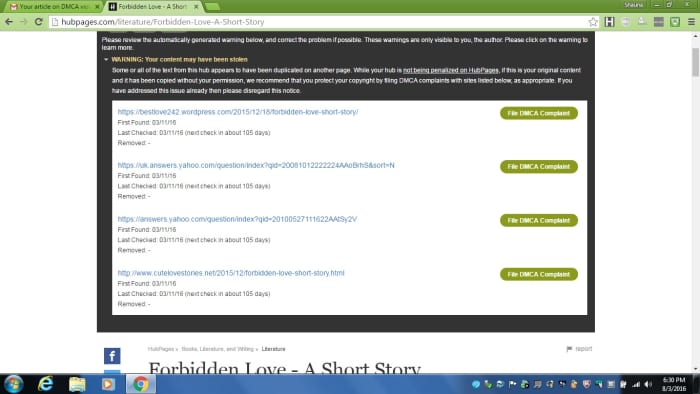Image resolution: width=700 pixels, height=394 pixels.
Task: Click the red shield tray icon
Action: point(587,384)
